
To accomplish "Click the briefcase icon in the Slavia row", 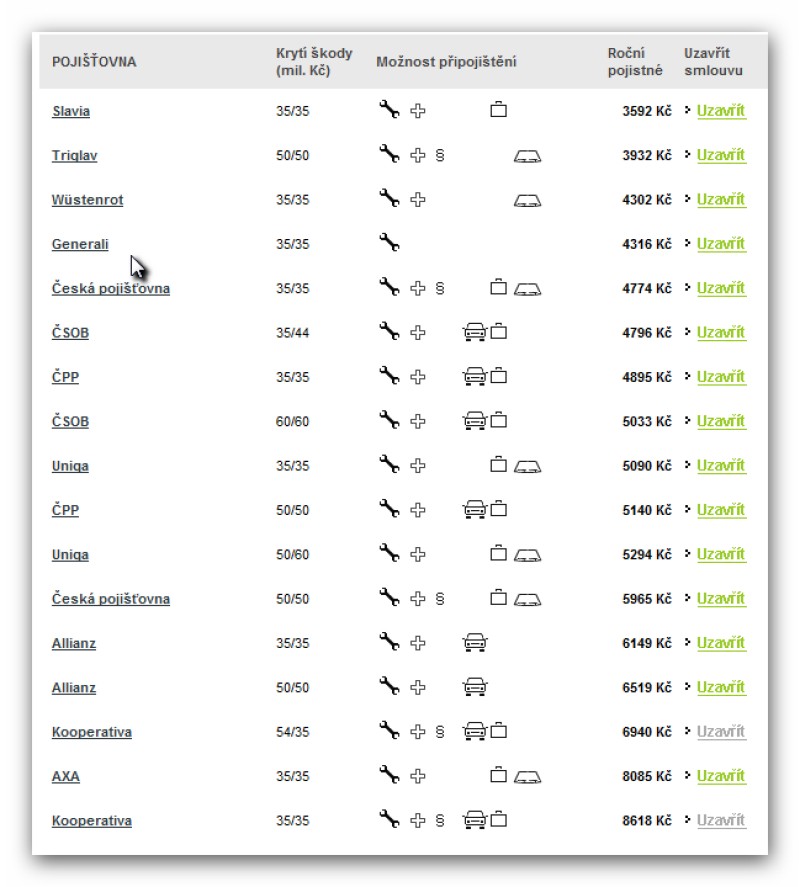I will 498,111.
